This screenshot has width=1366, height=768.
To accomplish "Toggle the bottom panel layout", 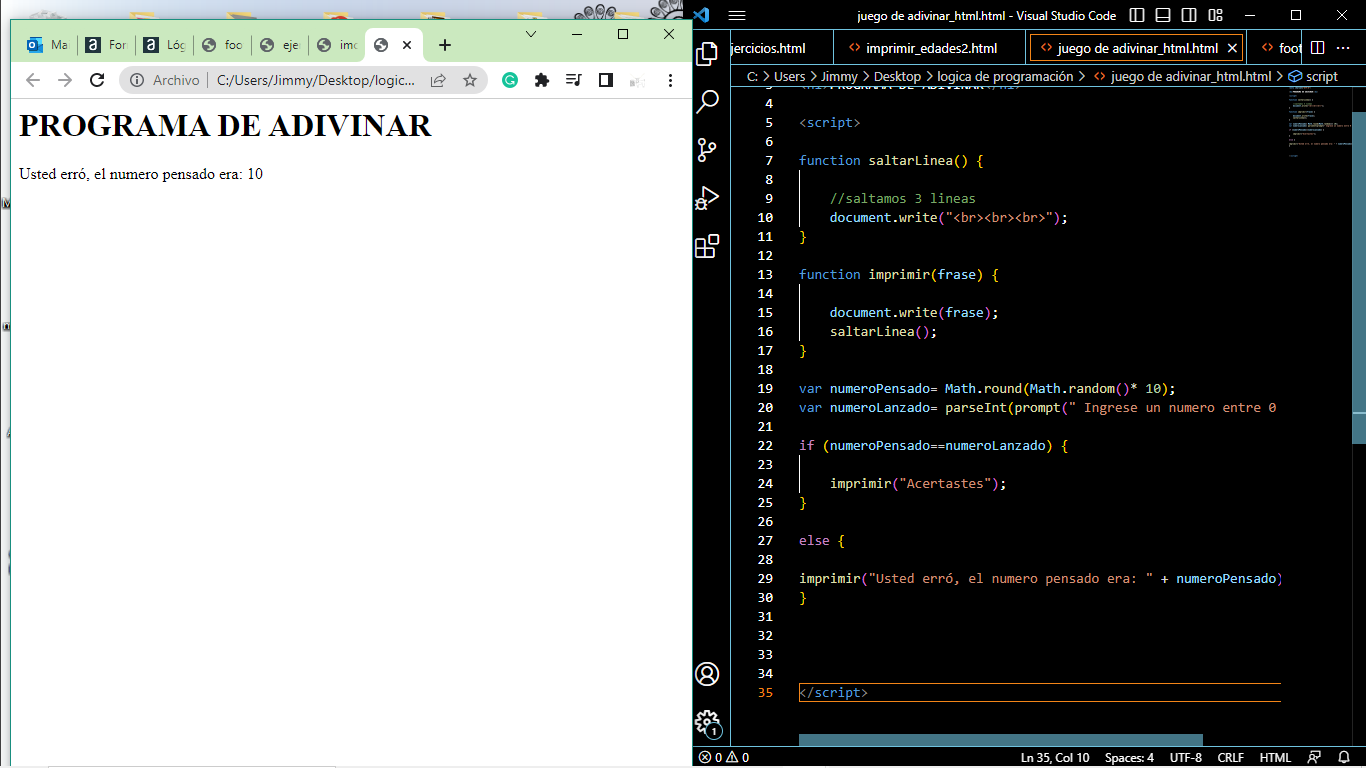I will 1163,15.
